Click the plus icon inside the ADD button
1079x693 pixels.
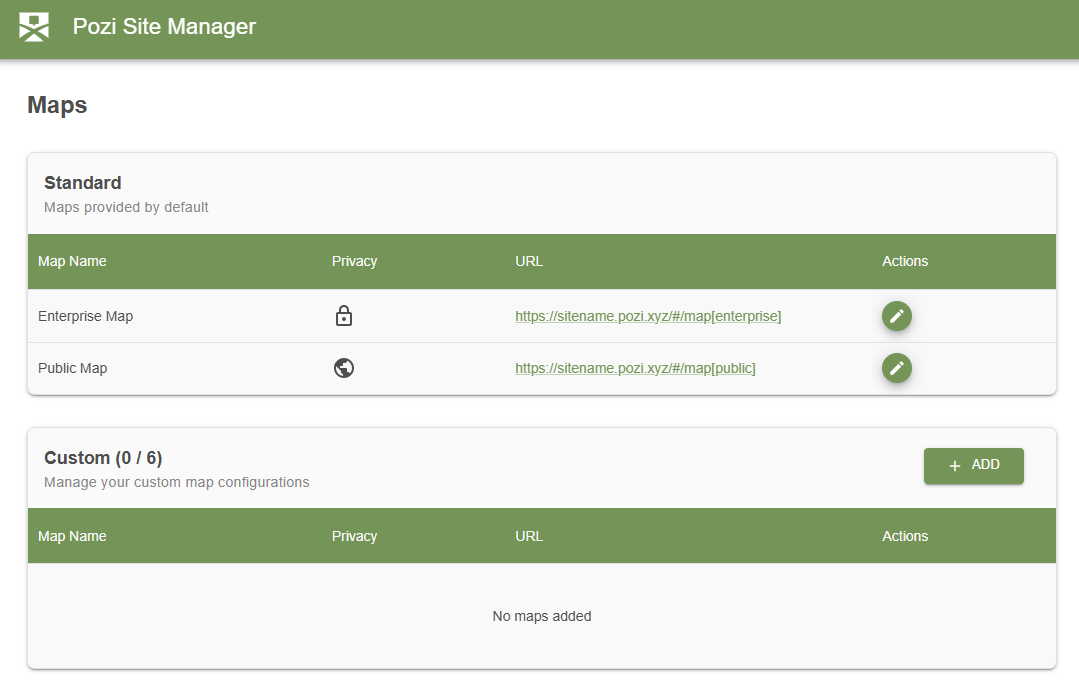coord(953,465)
